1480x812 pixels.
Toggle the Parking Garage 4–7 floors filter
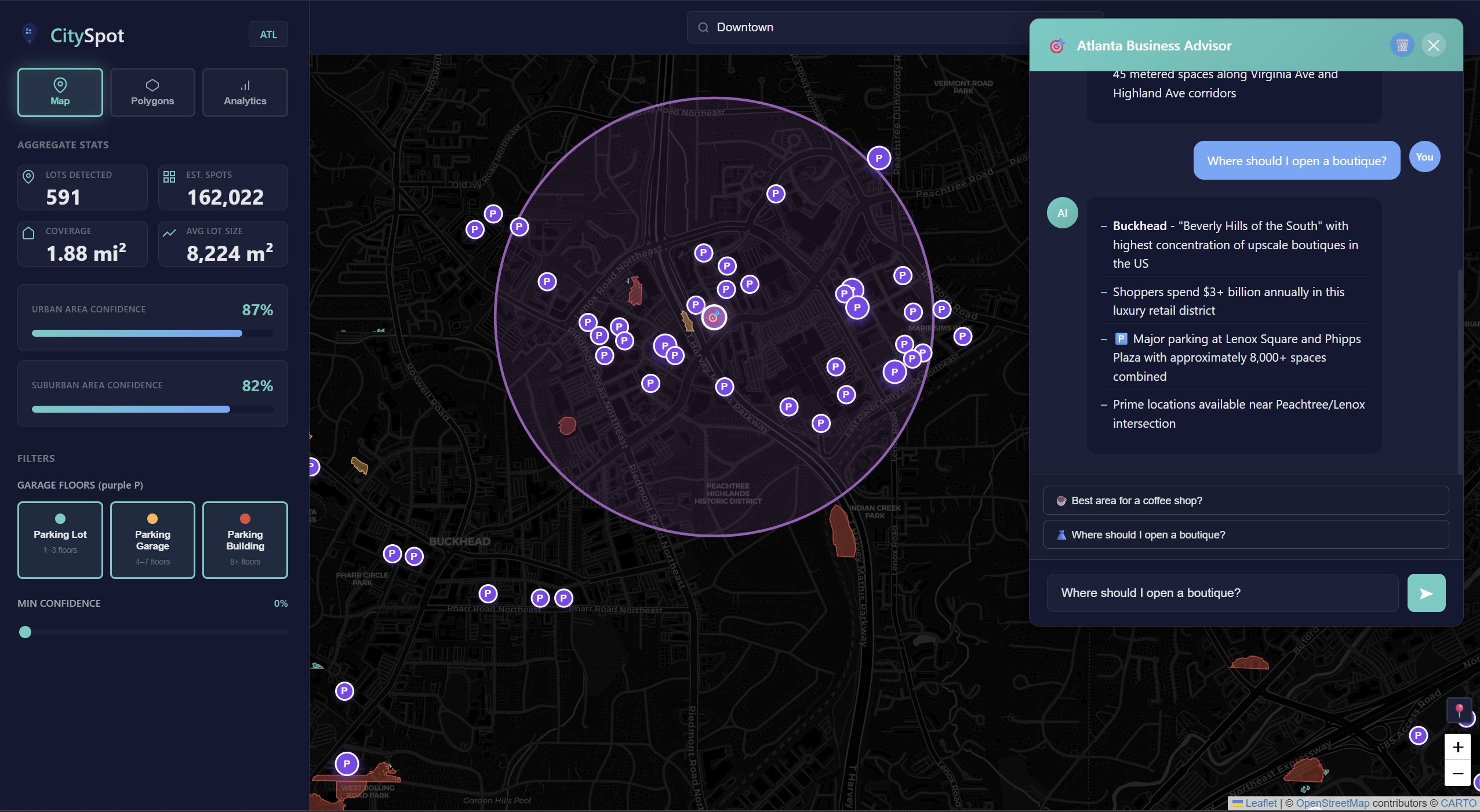[152, 540]
